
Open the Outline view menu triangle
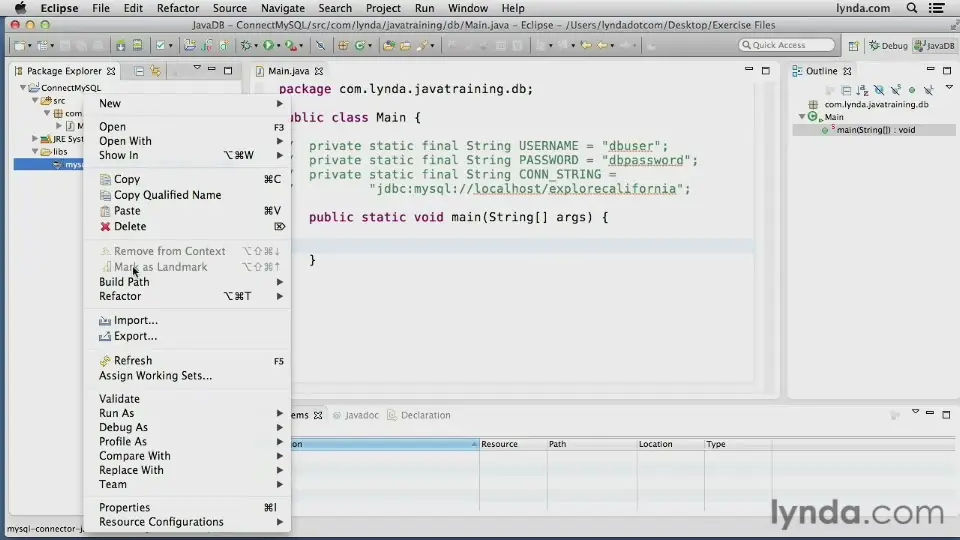949,88
